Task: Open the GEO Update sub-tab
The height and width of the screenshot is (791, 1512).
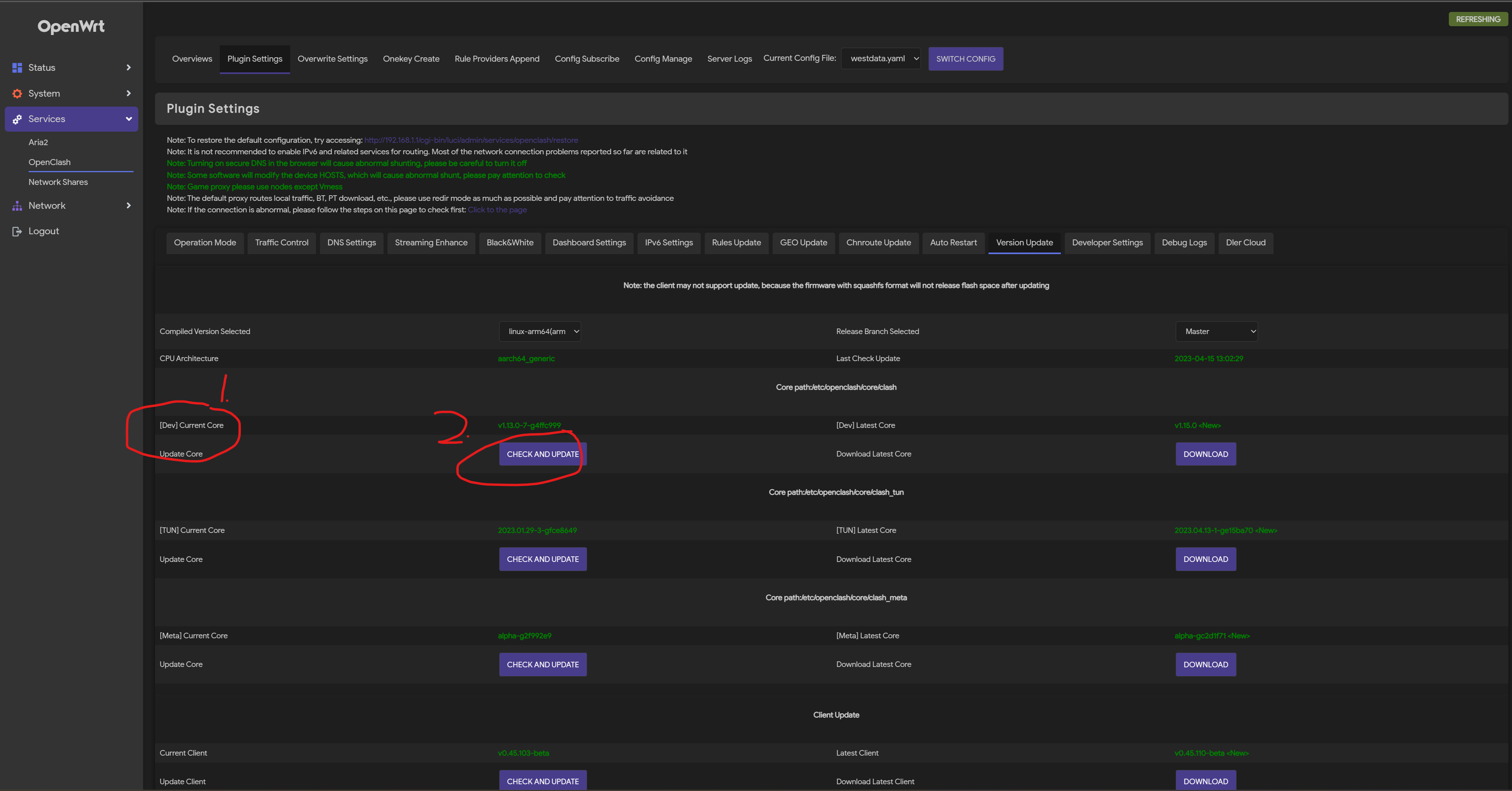Action: [x=804, y=243]
